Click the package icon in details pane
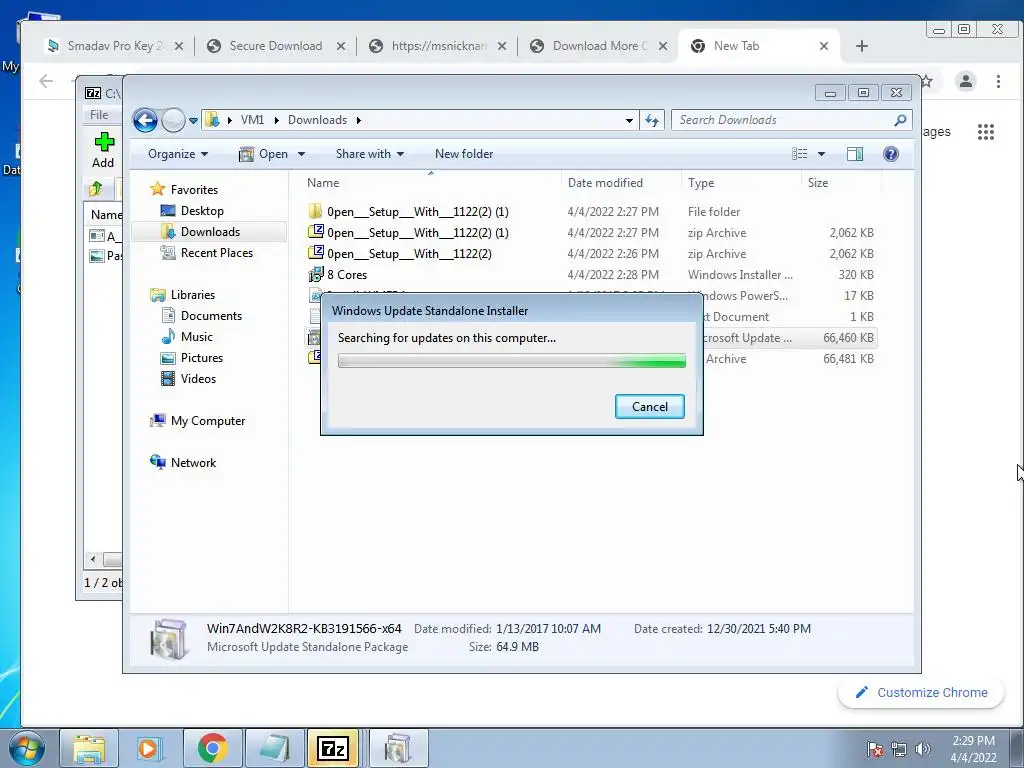Viewport: 1024px width, 768px height. 168,640
